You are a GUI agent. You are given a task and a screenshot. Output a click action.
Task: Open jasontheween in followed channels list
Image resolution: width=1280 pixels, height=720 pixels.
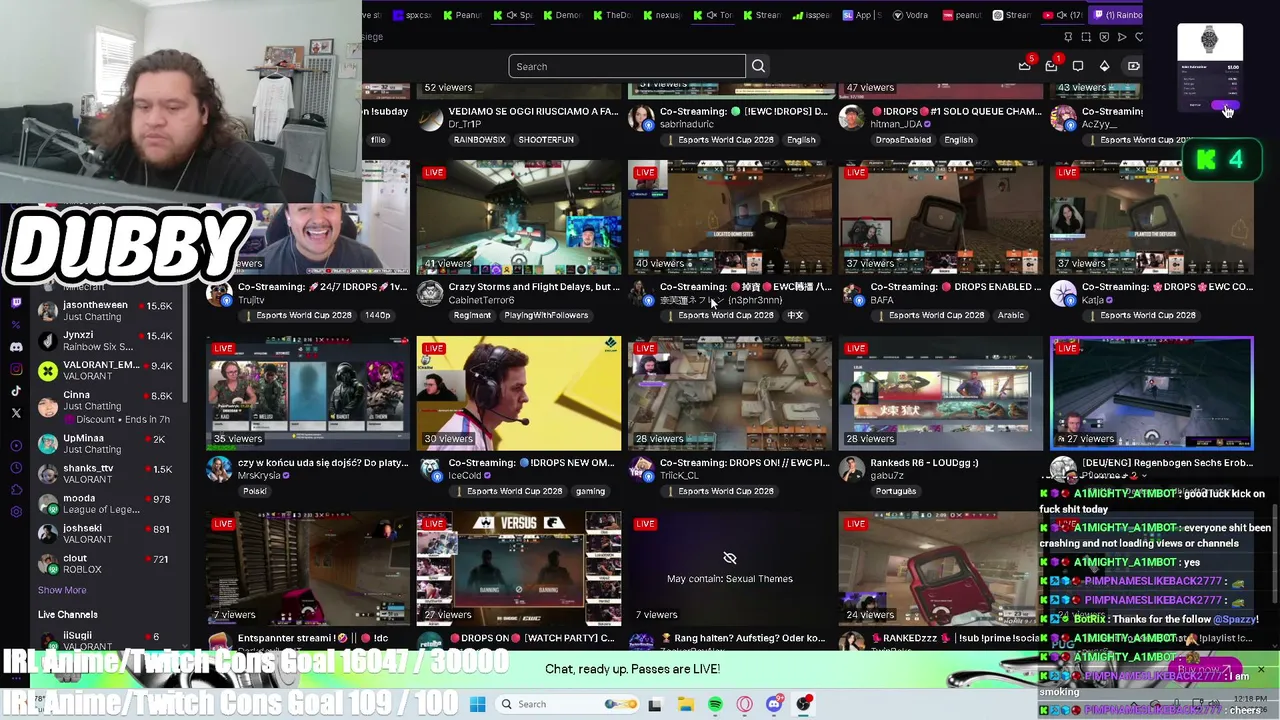coord(110,311)
